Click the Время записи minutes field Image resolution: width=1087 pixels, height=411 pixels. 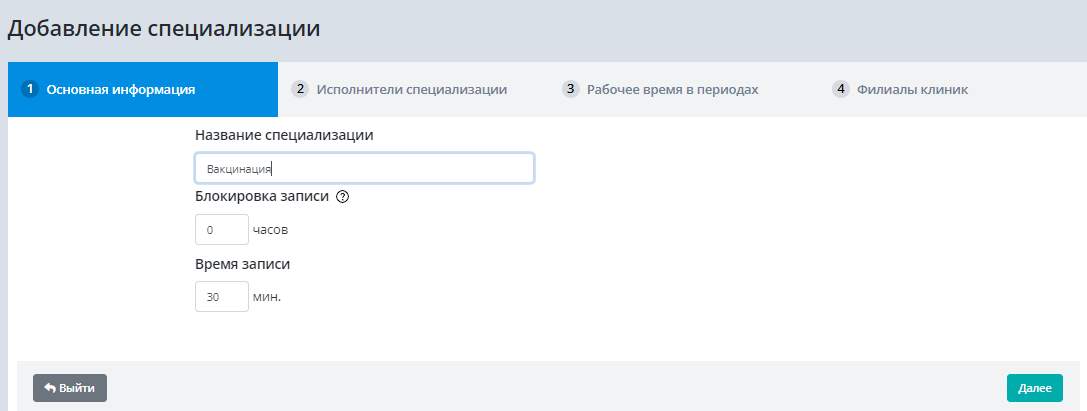[221, 297]
